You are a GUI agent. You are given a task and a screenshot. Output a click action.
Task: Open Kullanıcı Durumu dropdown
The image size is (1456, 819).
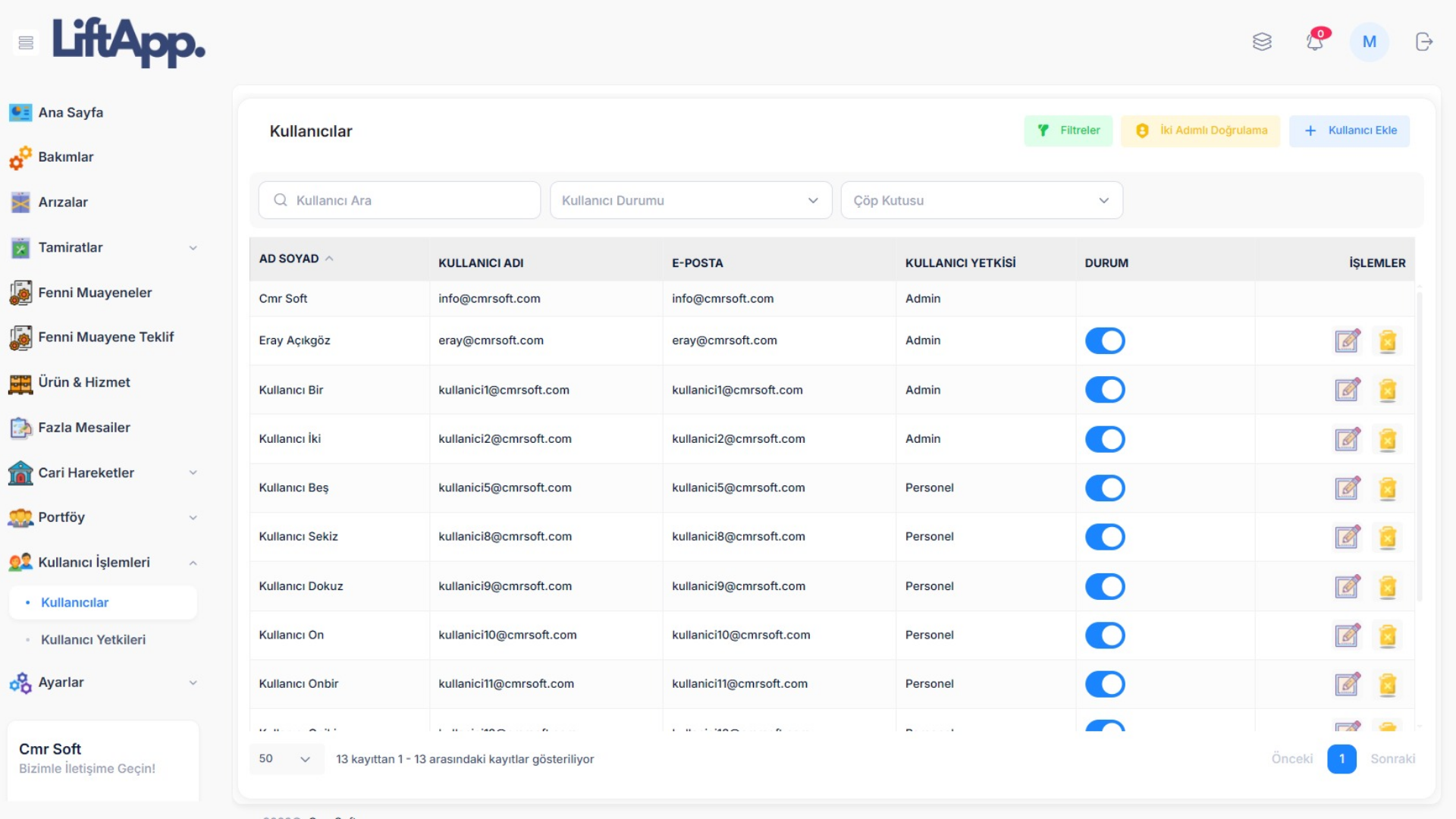690,200
